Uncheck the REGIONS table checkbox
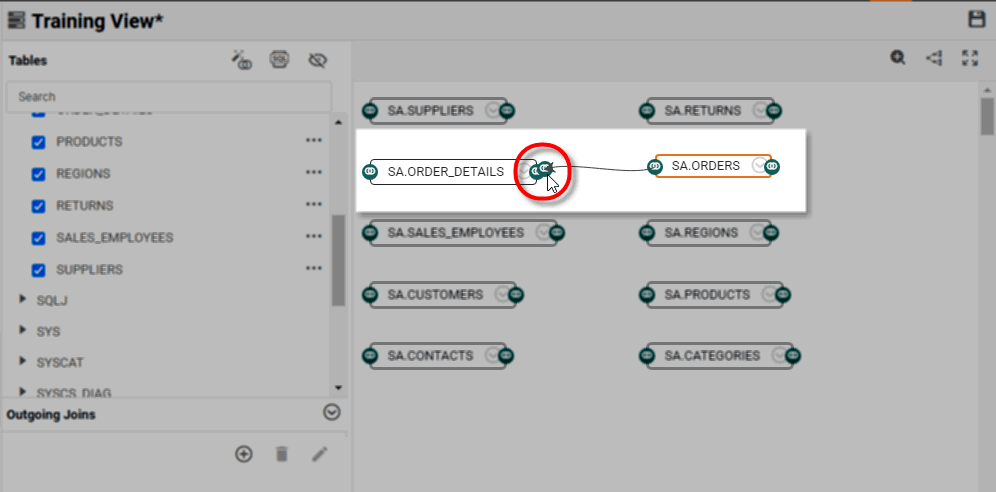This screenshot has height=492, width=996. tap(39, 174)
